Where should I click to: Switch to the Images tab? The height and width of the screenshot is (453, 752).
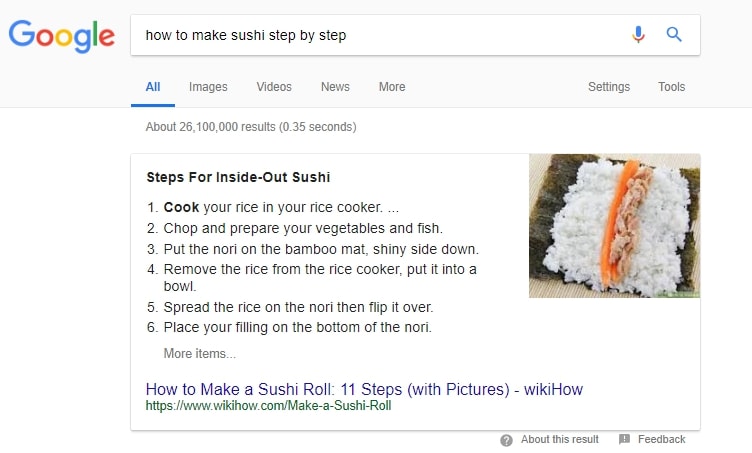tap(208, 87)
